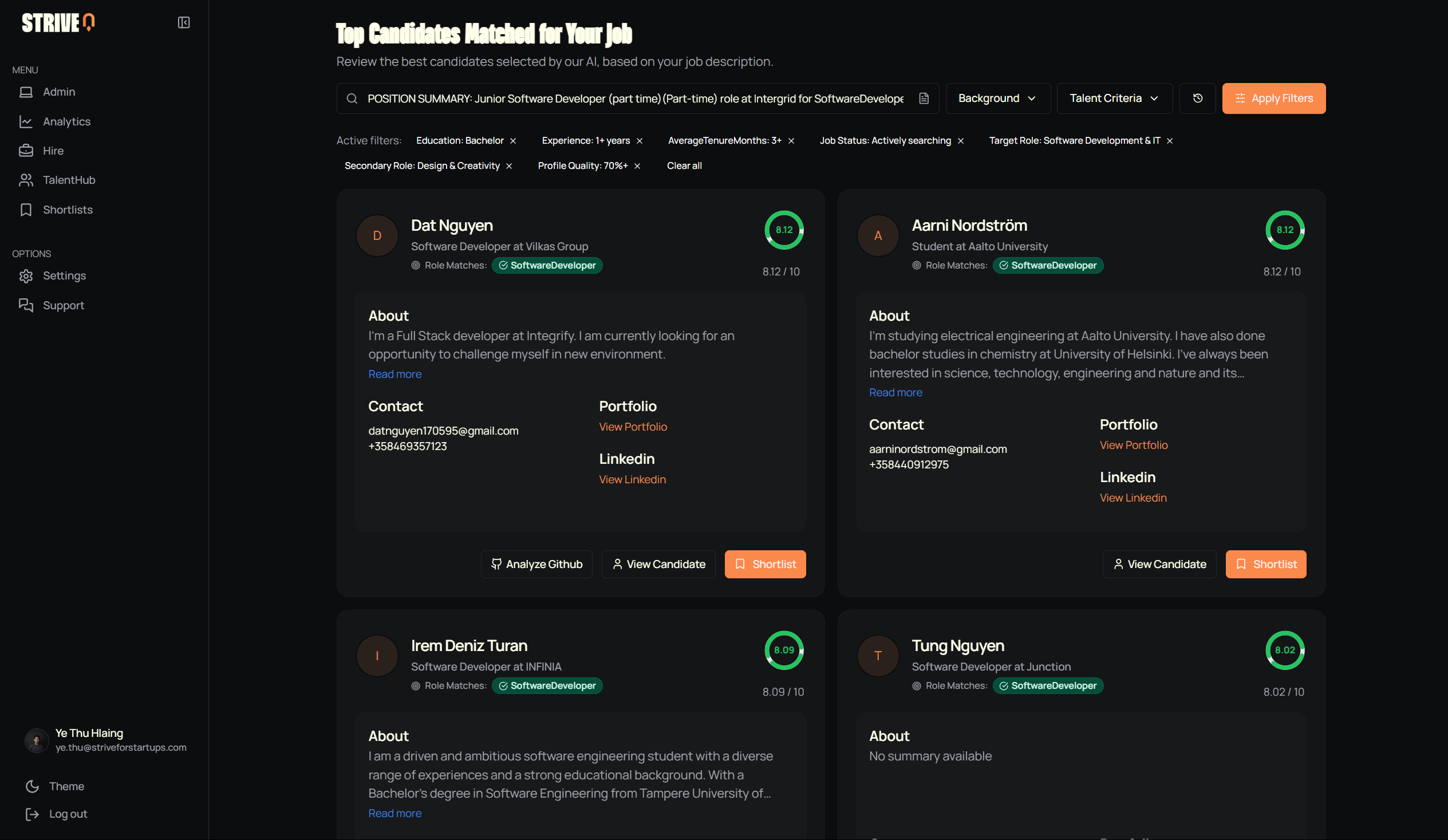The width and height of the screenshot is (1448, 840).
Task: Expand Read more in Aarni Nordström's About
Action: tap(896, 392)
